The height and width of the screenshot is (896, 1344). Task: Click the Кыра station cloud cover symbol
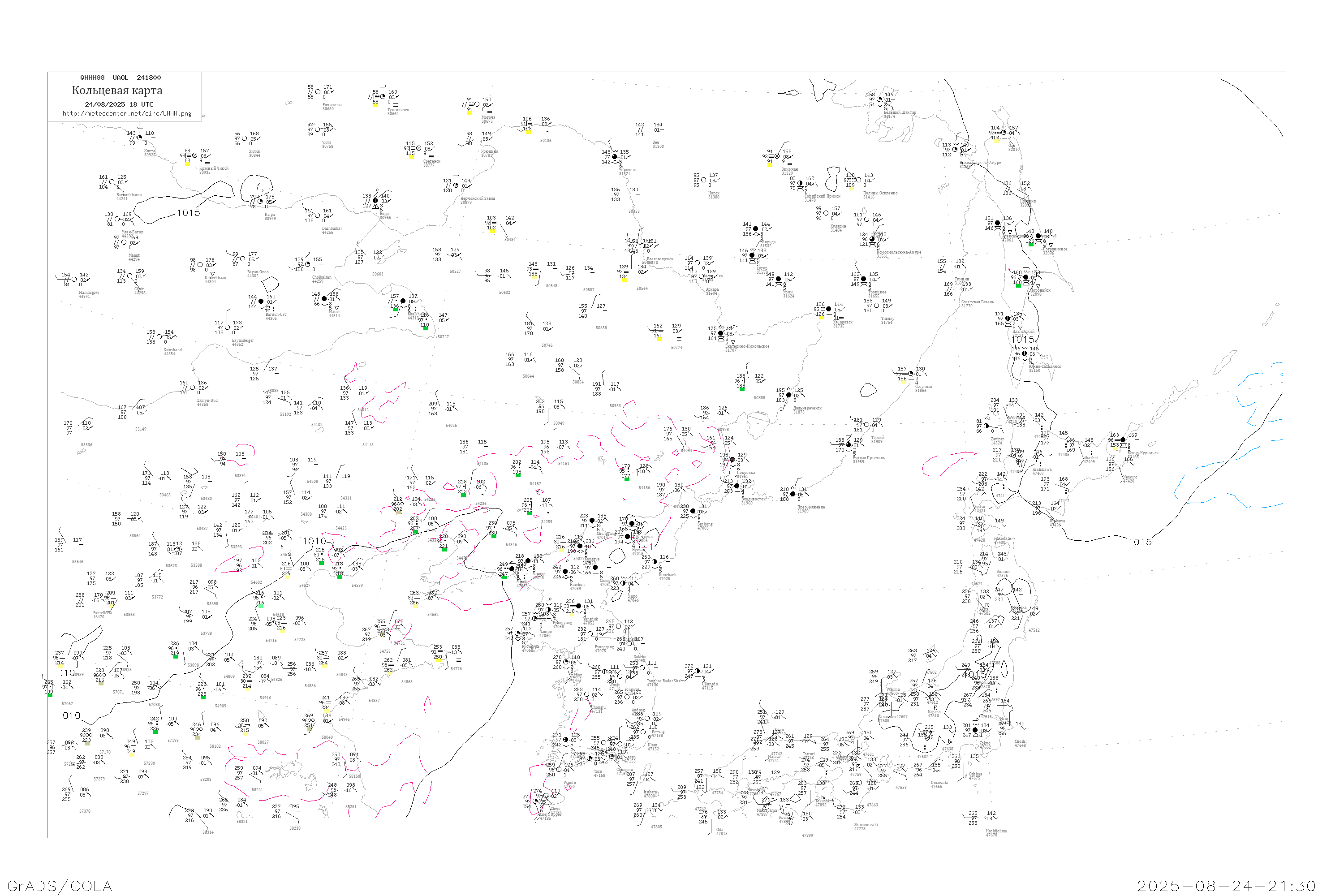(260, 201)
